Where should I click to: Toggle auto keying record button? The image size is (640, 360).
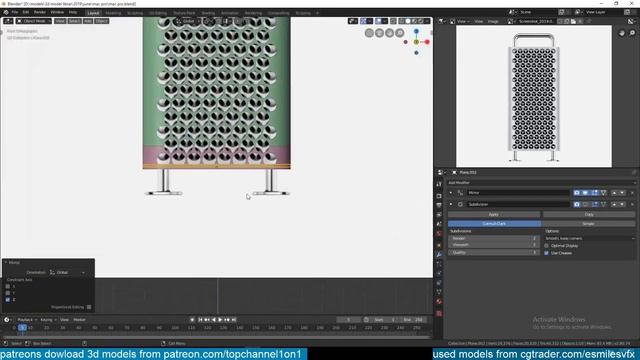192,320
